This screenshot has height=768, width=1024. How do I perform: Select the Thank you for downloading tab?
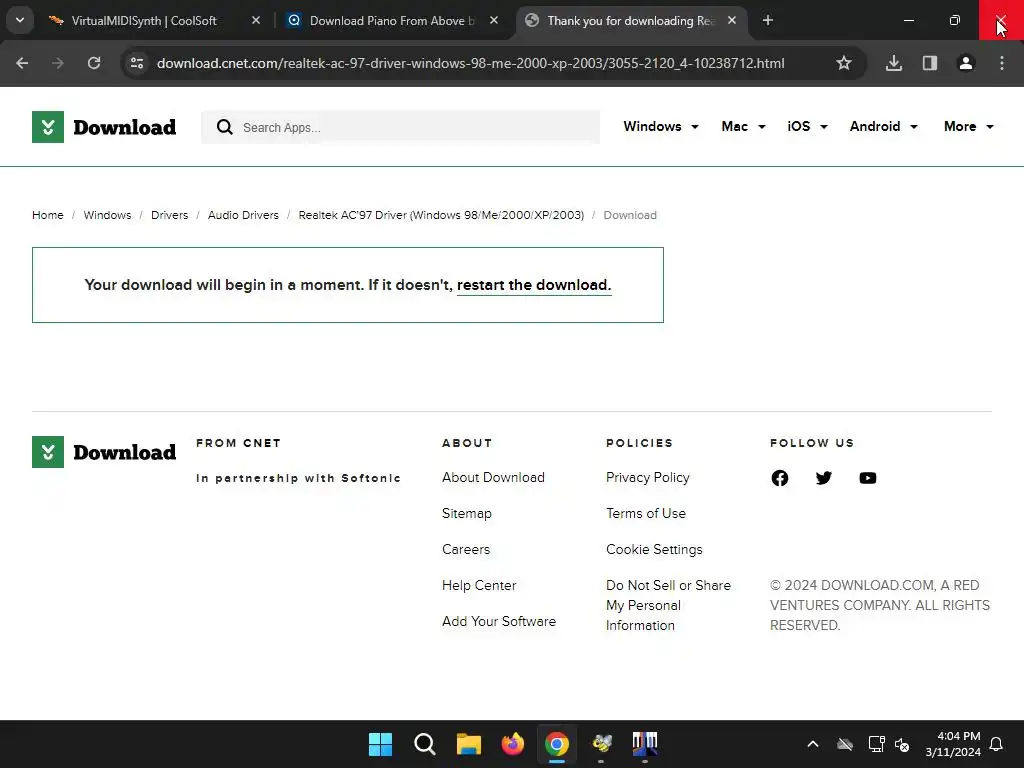click(631, 21)
